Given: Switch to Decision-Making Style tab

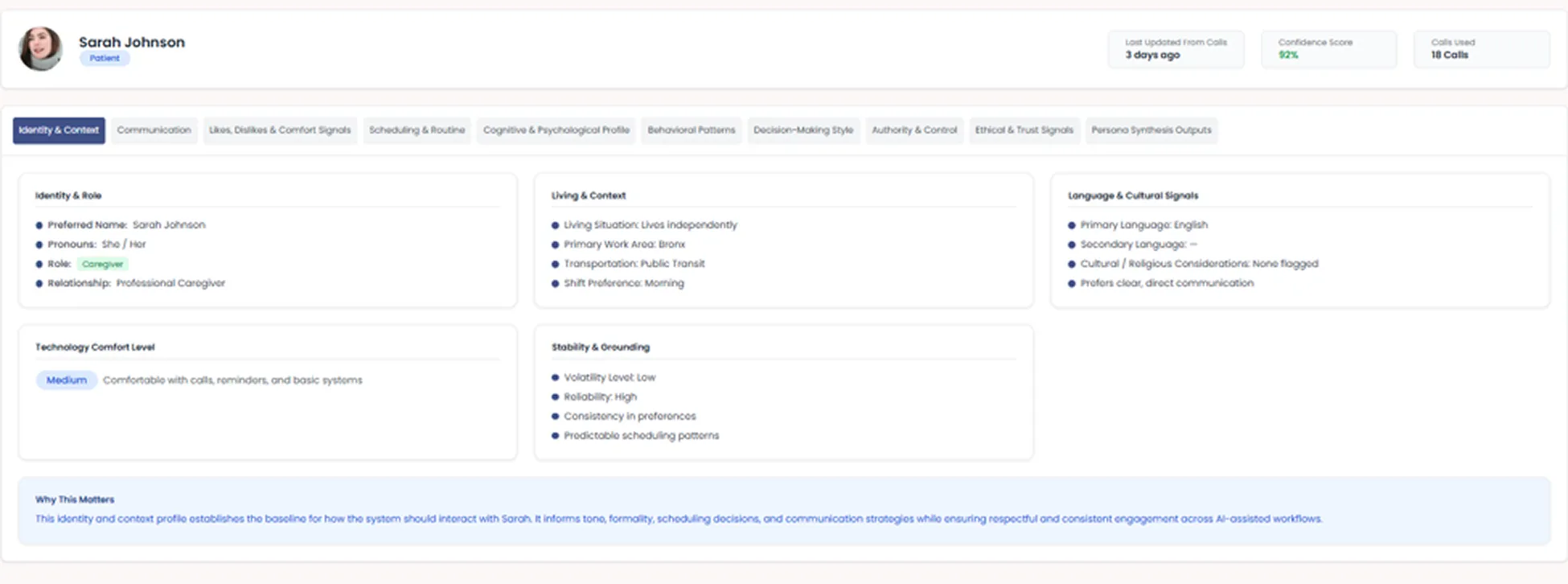Looking at the screenshot, I should [x=802, y=130].
